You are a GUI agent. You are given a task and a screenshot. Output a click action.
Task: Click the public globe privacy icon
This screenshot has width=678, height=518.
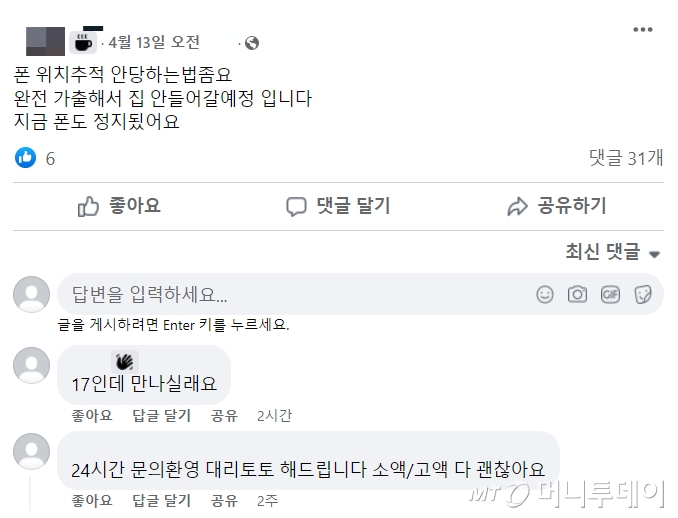(251, 43)
